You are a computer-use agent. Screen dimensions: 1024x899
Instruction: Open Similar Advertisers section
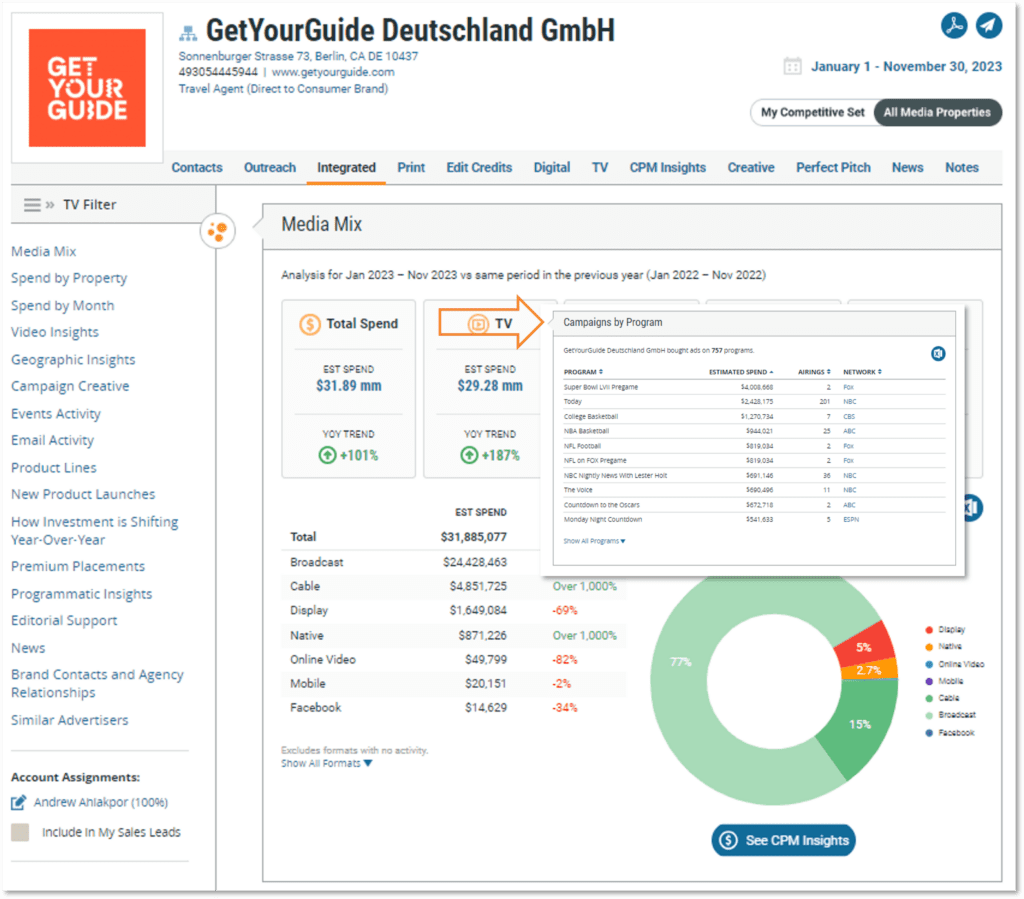70,720
